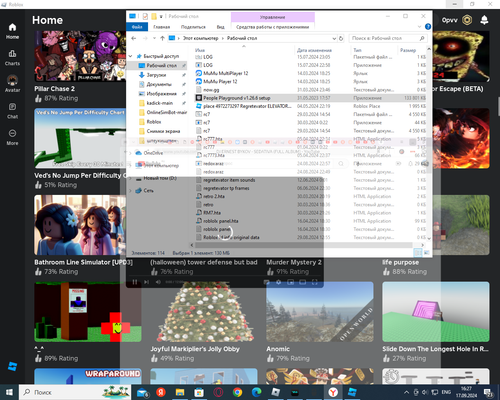This screenshot has width=500, height=400.
Task: Collapse the Quick access tree node
Action: [131, 56]
